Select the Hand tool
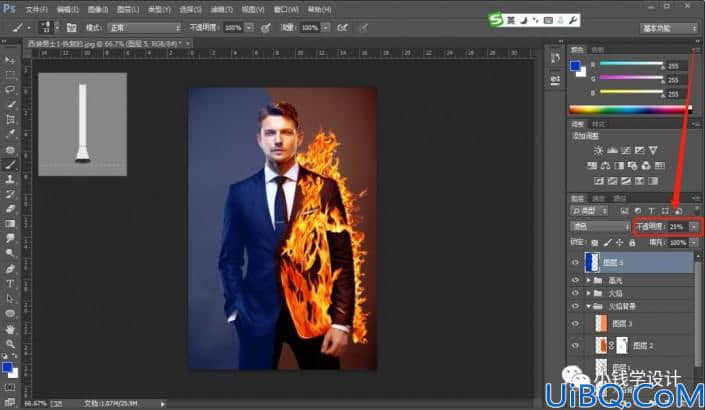Screen dimensions: 705x410 pos(10,329)
